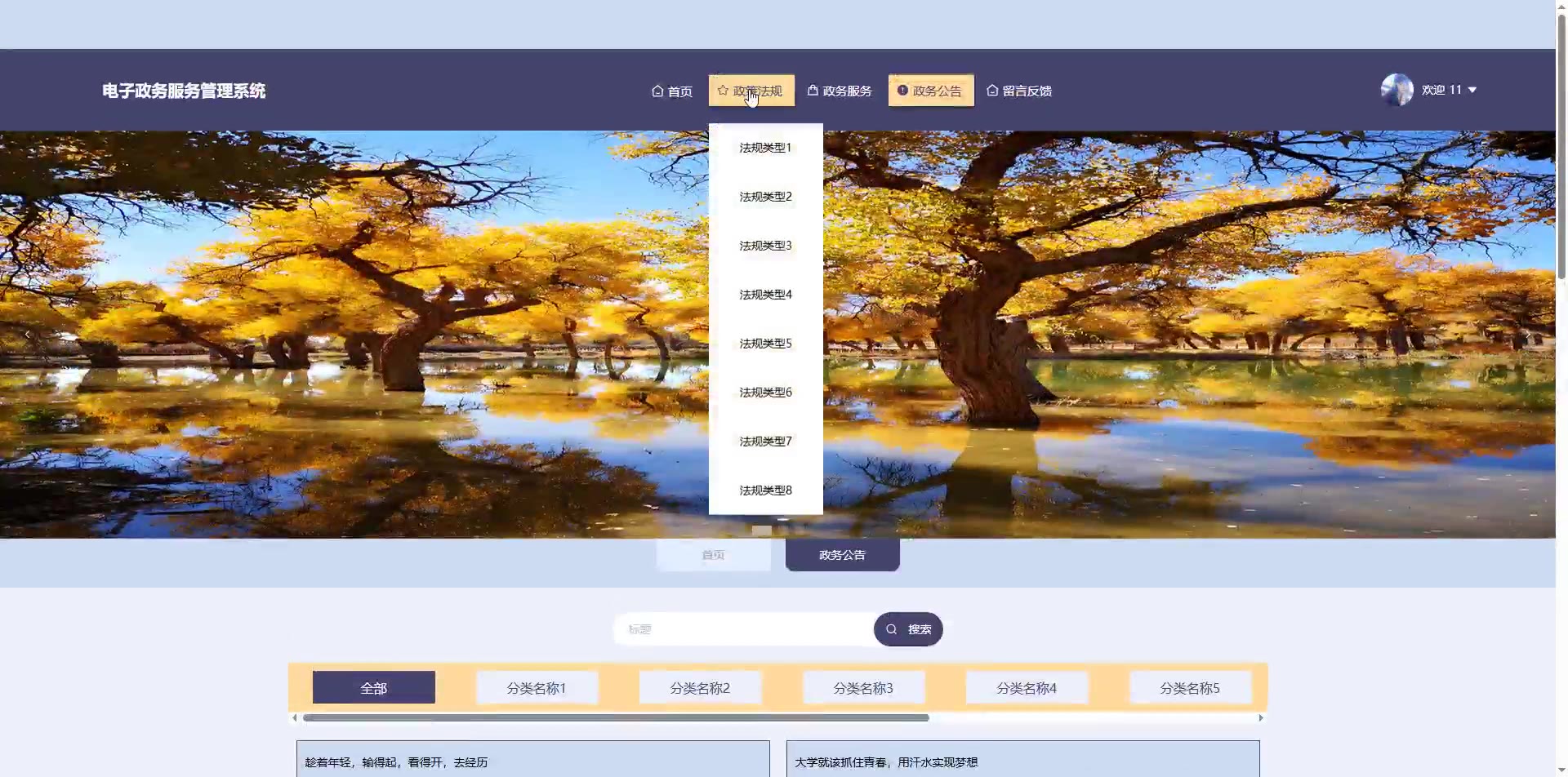This screenshot has width=1568, height=777.
Task: Click the house icon beside 留言反馈
Action: [x=992, y=91]
